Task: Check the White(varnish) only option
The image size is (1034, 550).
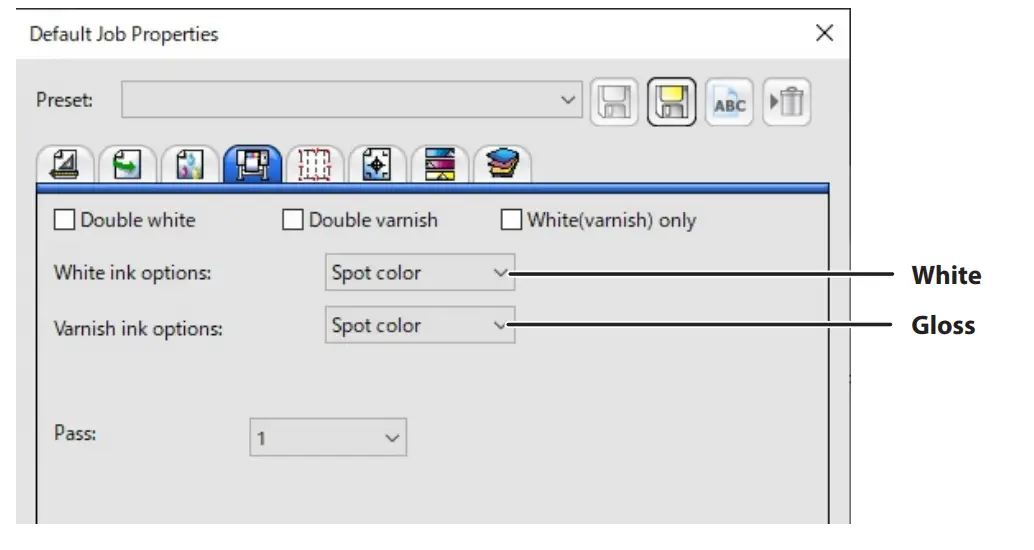Action: pyautogui.click(x=511, y=220)
